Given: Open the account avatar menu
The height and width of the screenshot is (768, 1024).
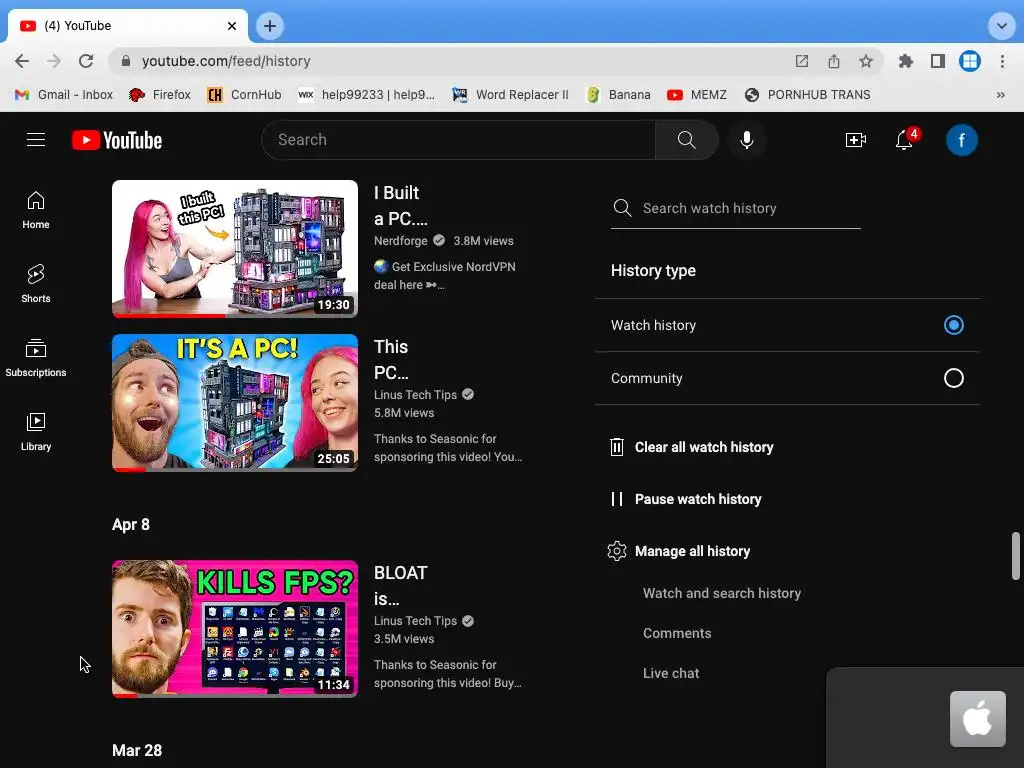Looking at the screenshot, I should point(961,140).
